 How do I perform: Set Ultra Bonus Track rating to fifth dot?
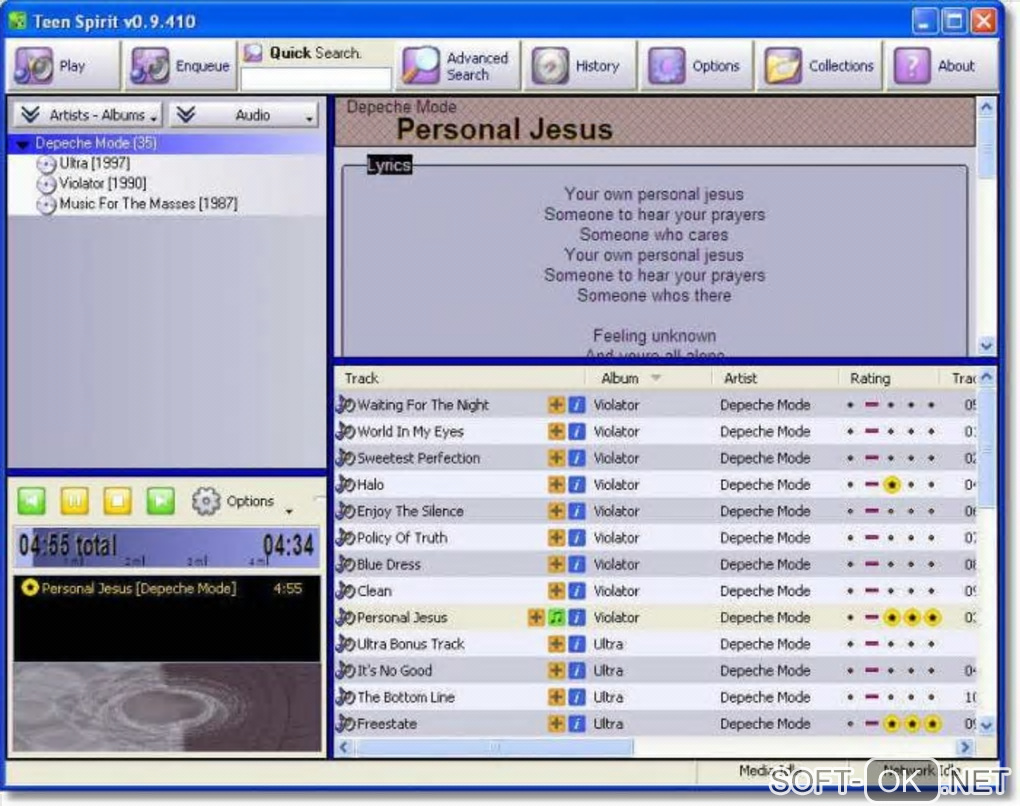pos(932,644)
